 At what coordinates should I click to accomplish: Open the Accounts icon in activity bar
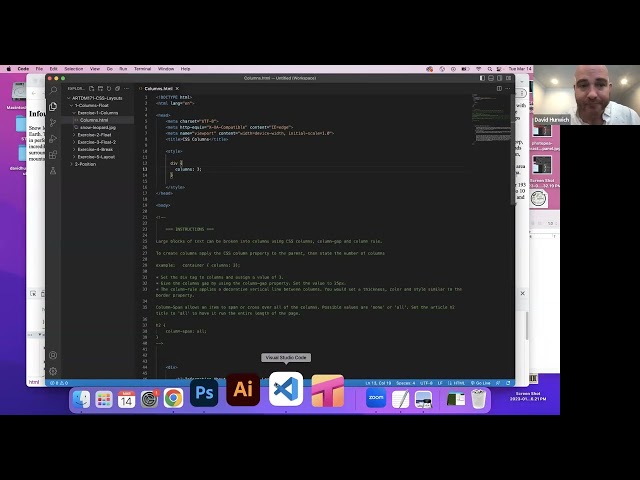tap(53, 355)
